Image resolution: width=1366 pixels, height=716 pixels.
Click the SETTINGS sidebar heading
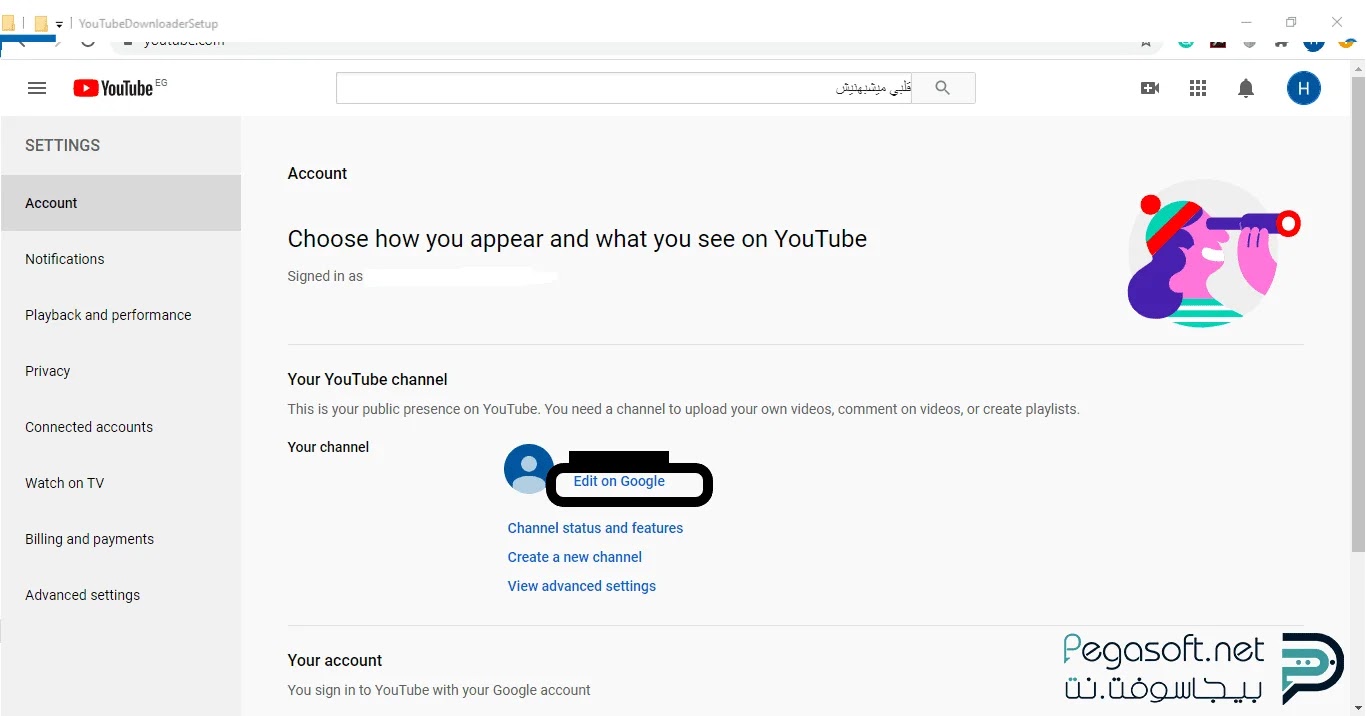coord(62,145)
